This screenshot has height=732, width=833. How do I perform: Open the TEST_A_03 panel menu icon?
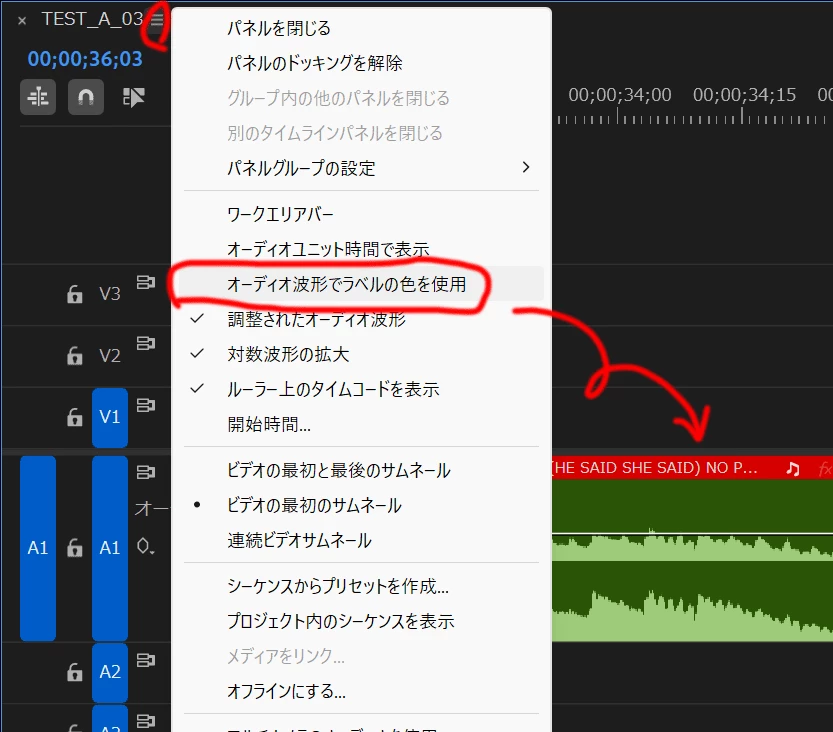[x=157, y=20]
